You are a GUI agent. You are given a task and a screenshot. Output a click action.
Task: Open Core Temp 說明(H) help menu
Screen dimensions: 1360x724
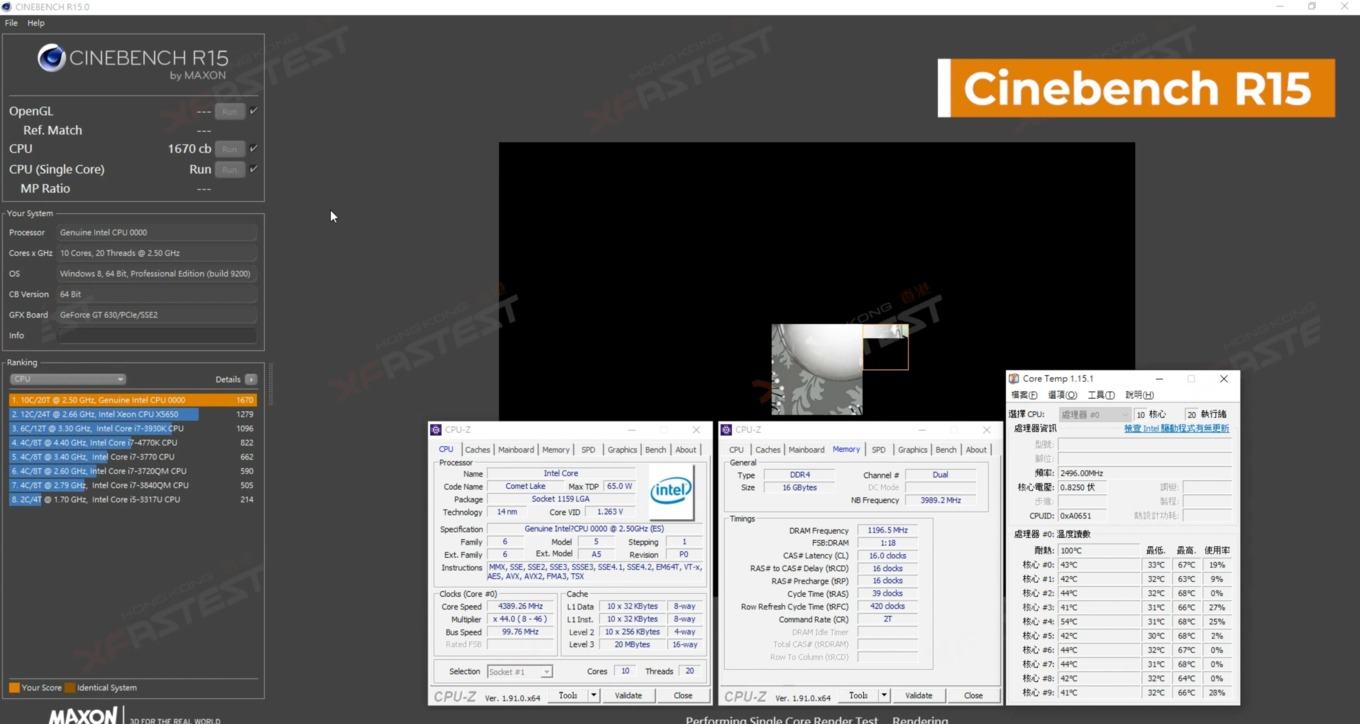point(1139,395)
